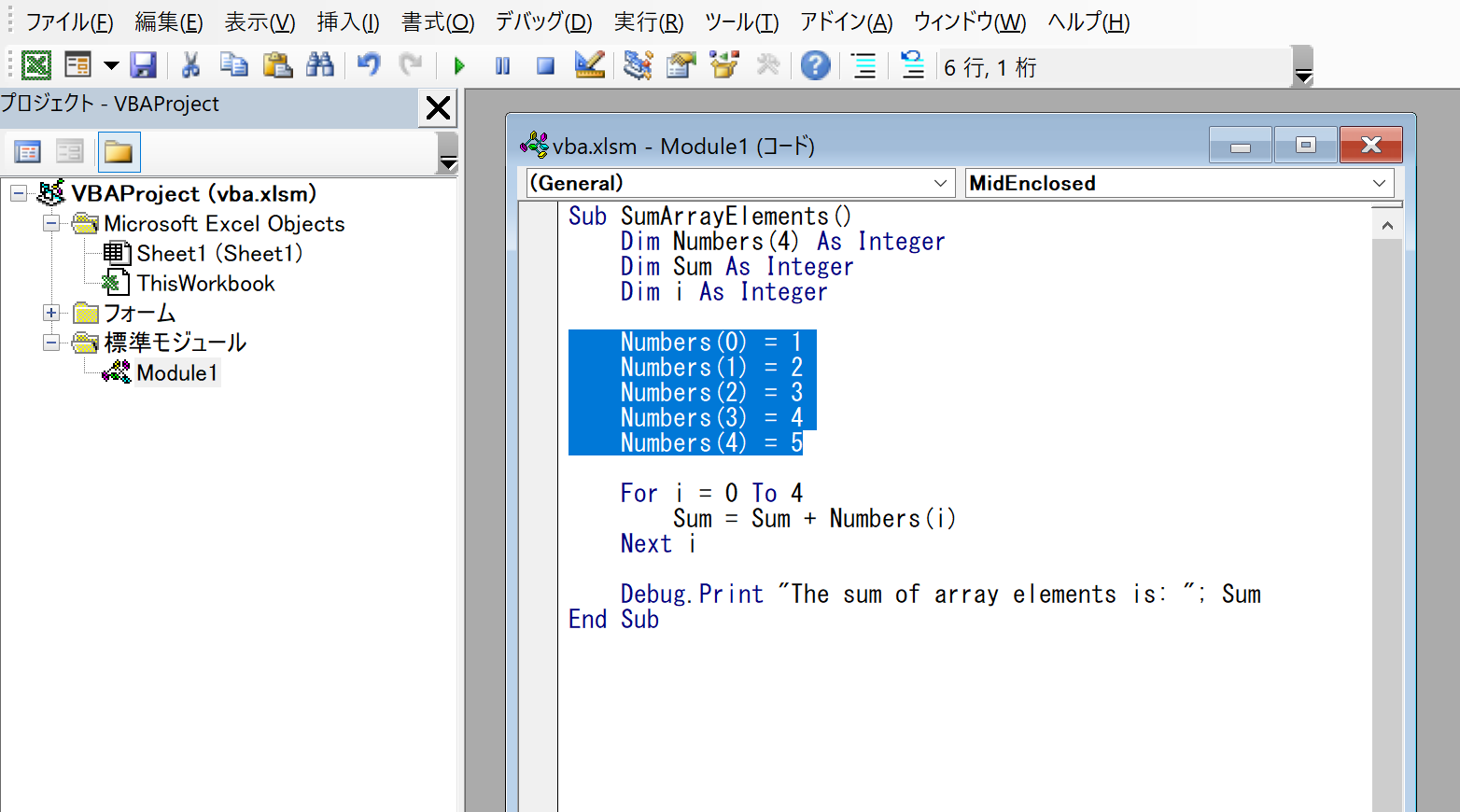The width and height of the screenshot is (1460, 812).
Task: Open the 挿入(I) menu
Action: (x=348, y=21)
